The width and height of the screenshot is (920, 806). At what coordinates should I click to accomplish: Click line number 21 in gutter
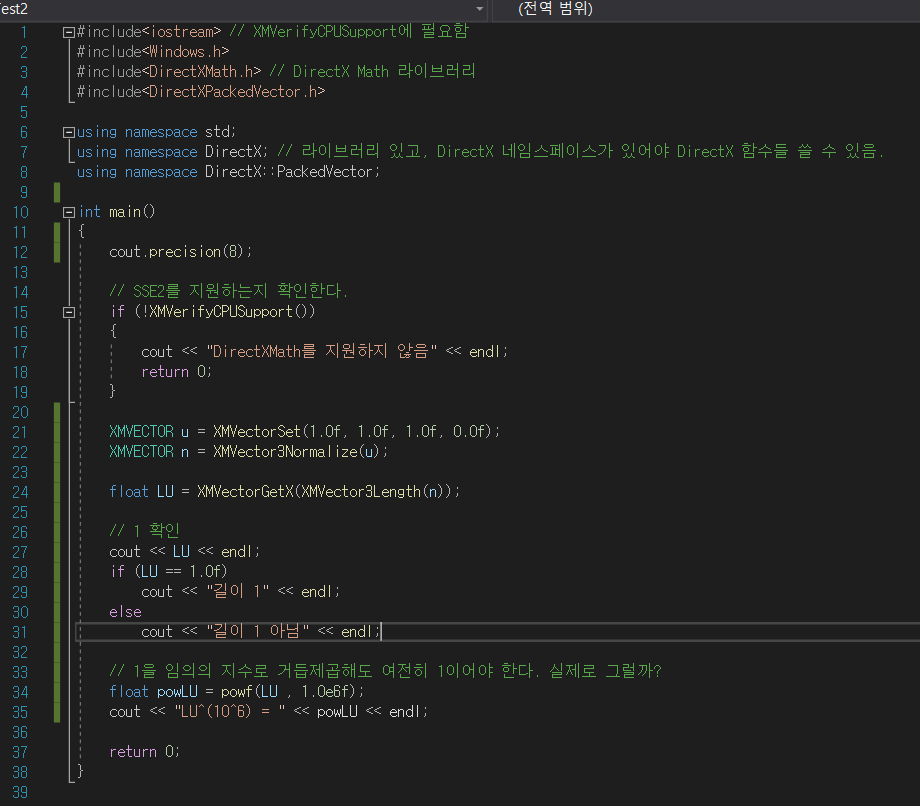click(20, 432)
